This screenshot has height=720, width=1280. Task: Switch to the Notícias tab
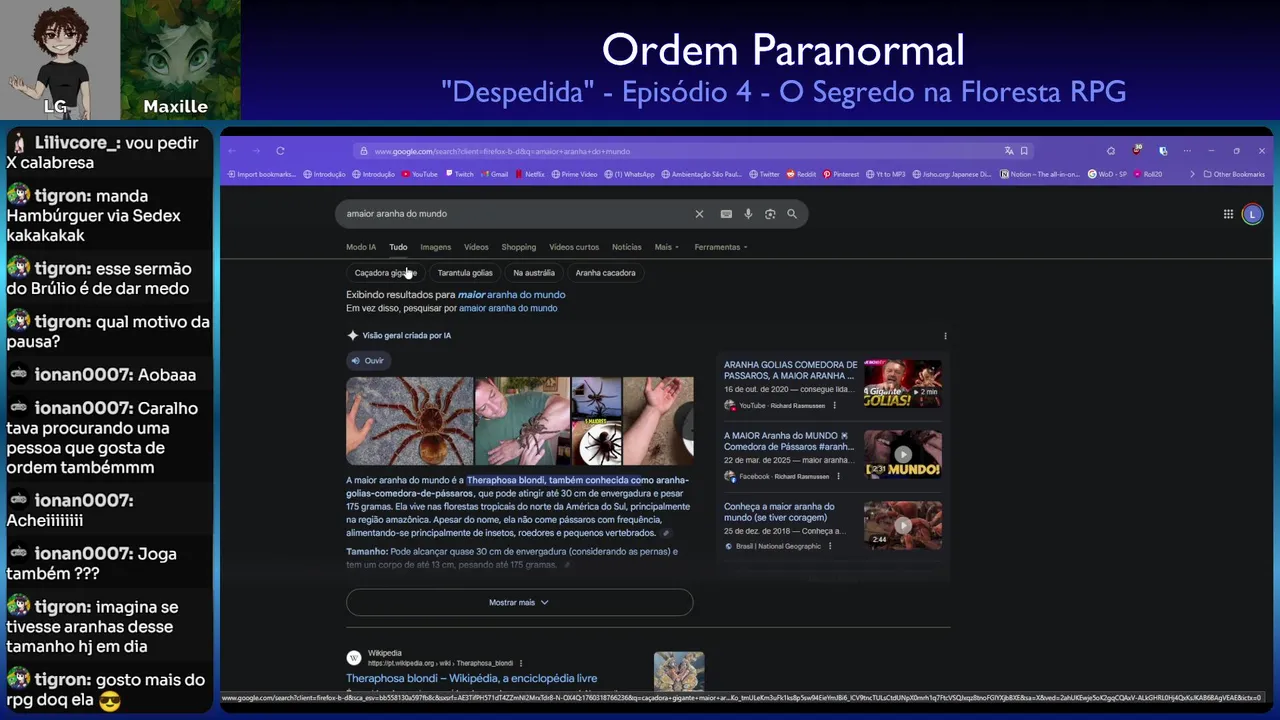tap(626, 247)
